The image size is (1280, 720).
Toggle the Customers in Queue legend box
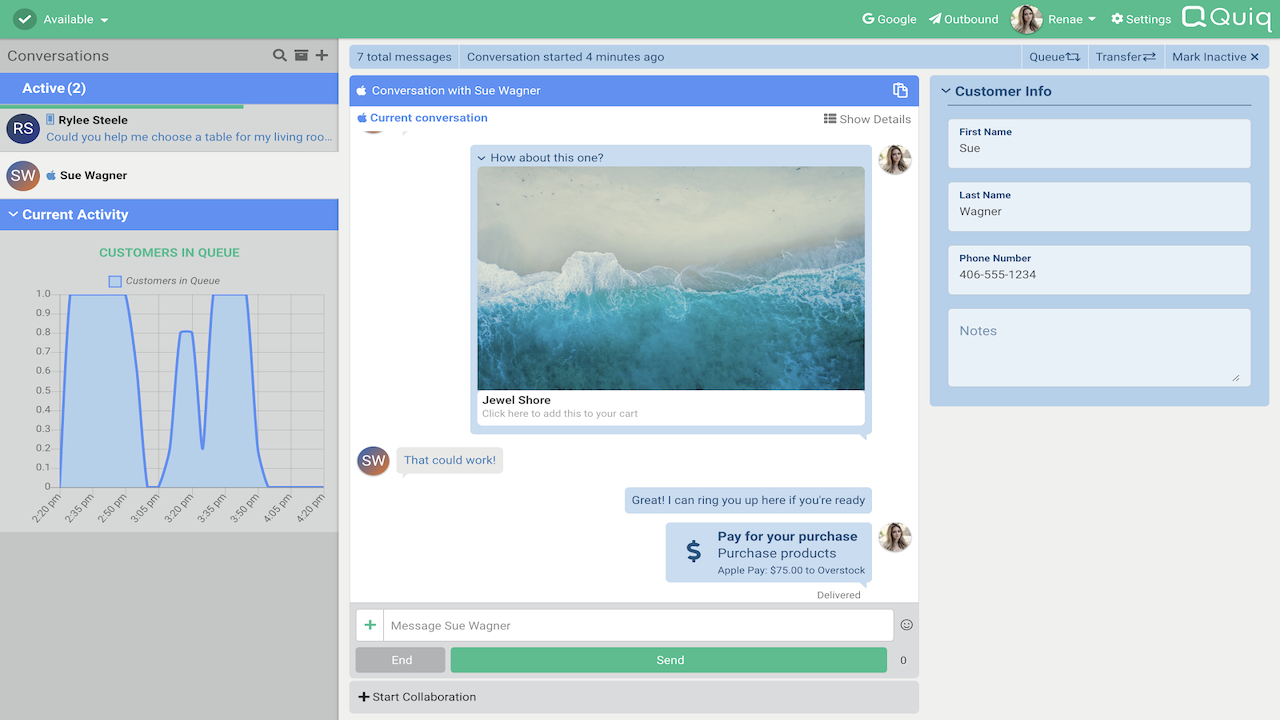[x=115, y=281]
